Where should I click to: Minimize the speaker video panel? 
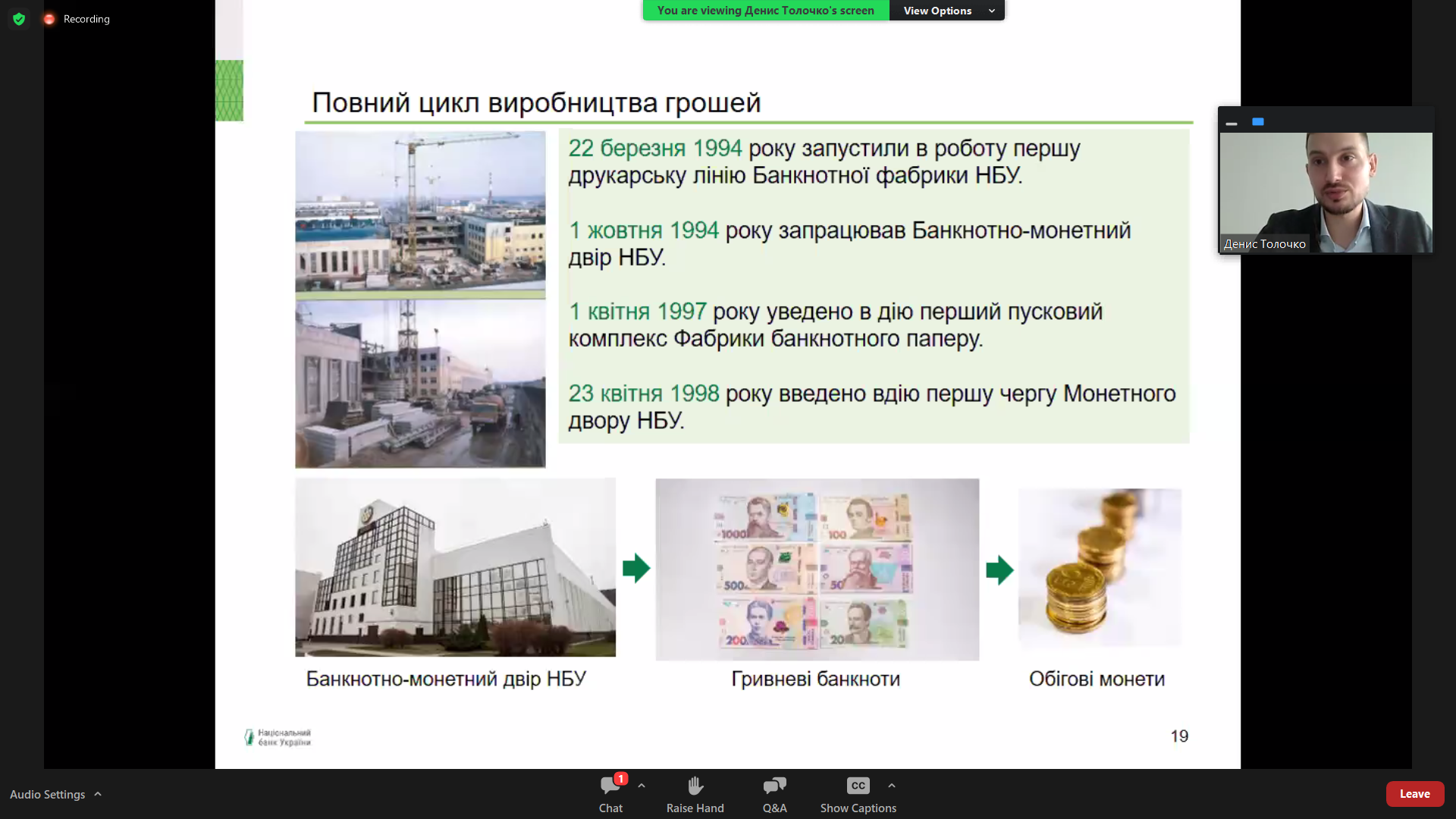pos(1232,122)
